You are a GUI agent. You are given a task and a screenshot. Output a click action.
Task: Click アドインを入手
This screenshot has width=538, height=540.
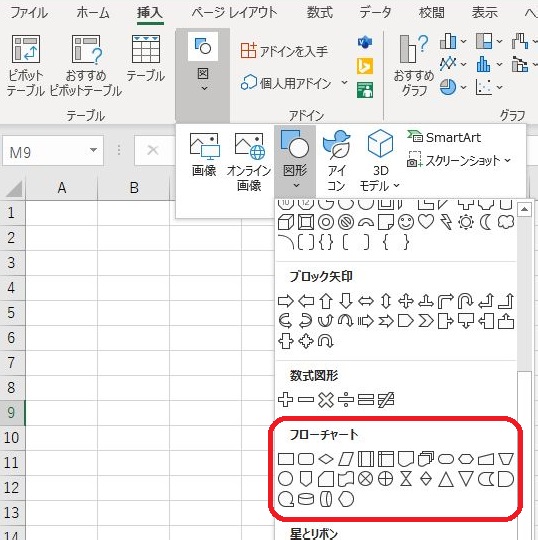coord(284,51)
